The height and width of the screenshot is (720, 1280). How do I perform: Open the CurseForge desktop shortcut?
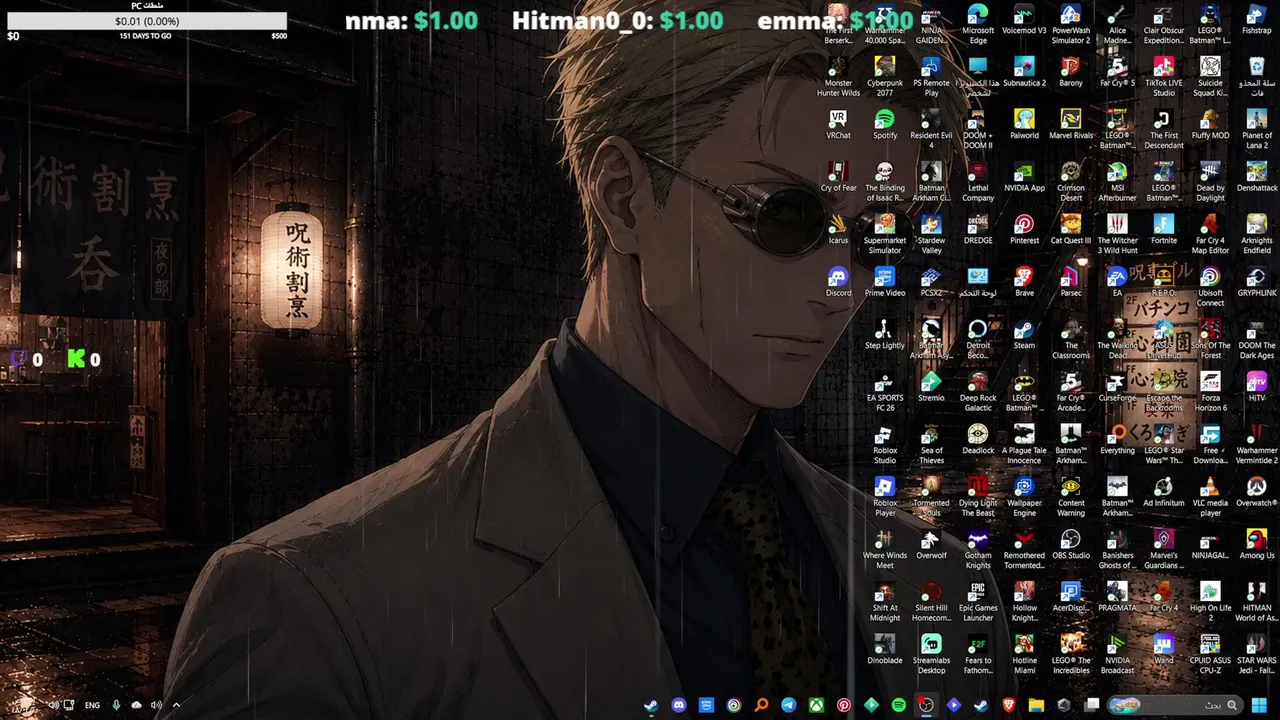point(1117,387)
